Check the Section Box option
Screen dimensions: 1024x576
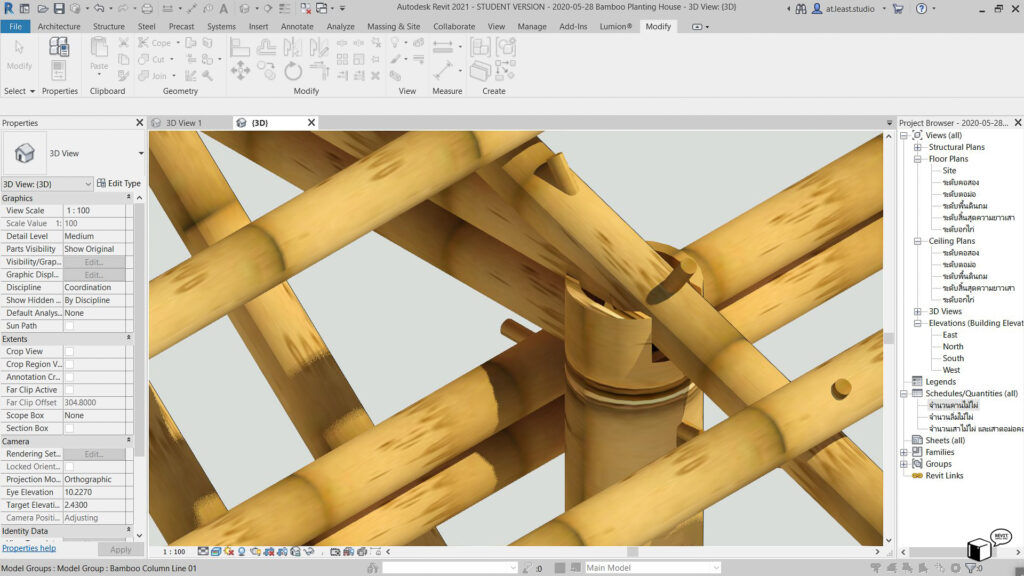69,428
